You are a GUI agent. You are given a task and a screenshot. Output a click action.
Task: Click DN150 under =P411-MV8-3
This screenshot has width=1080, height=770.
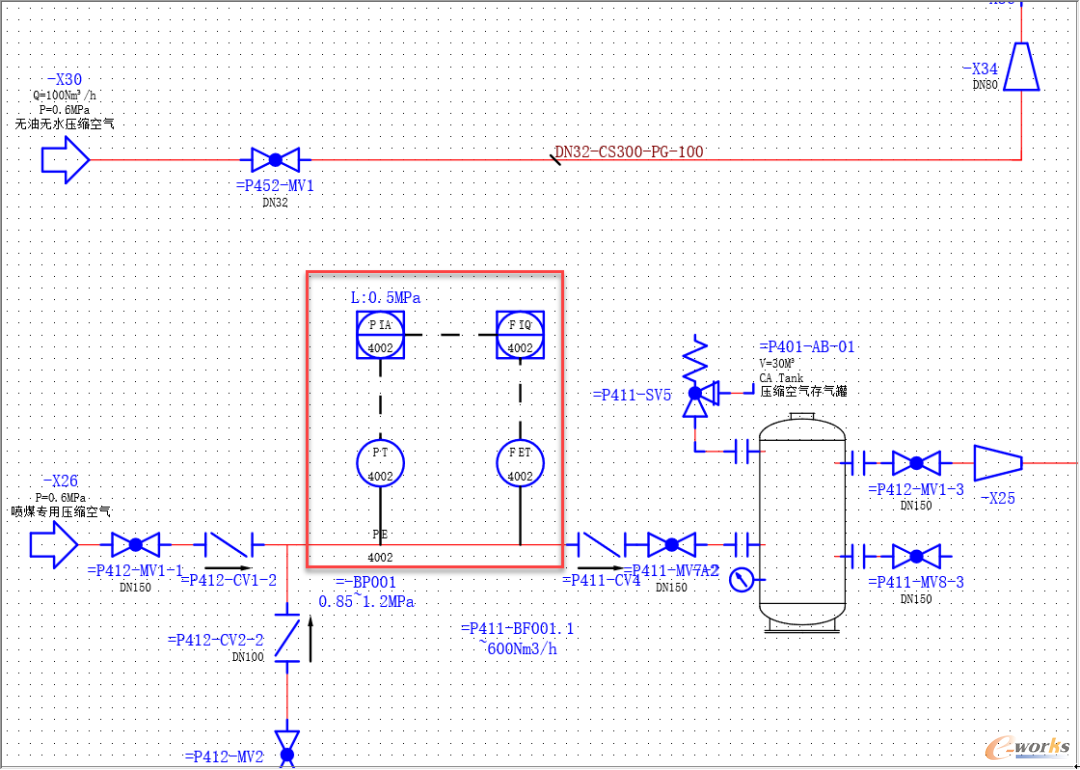(x=917, y=599)
